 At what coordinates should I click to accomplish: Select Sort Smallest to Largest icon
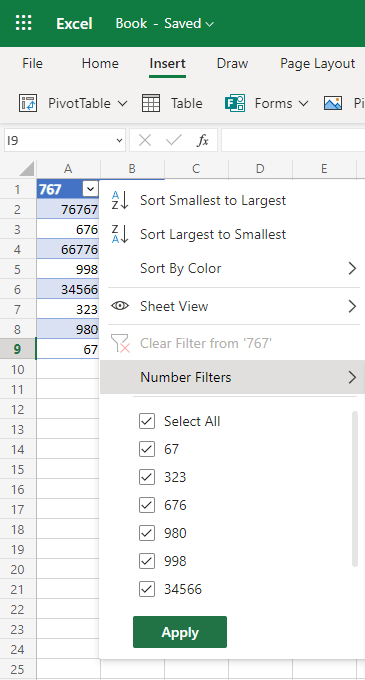click(120, 200)
